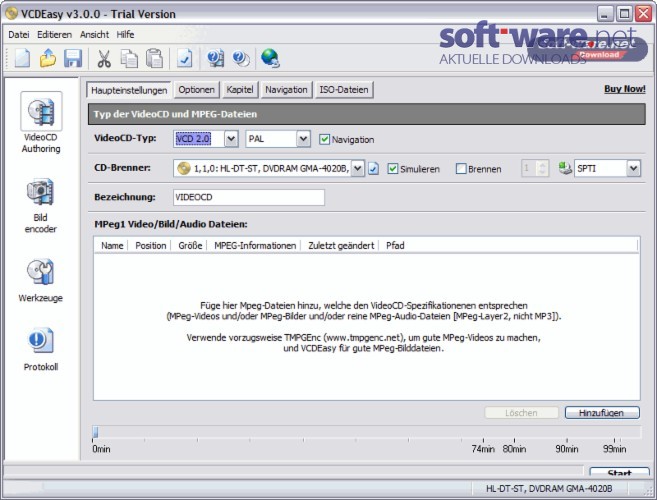Click the question mark help icon
The height and width of the screenshot is (500, 657).
click(x=241, y=58)
